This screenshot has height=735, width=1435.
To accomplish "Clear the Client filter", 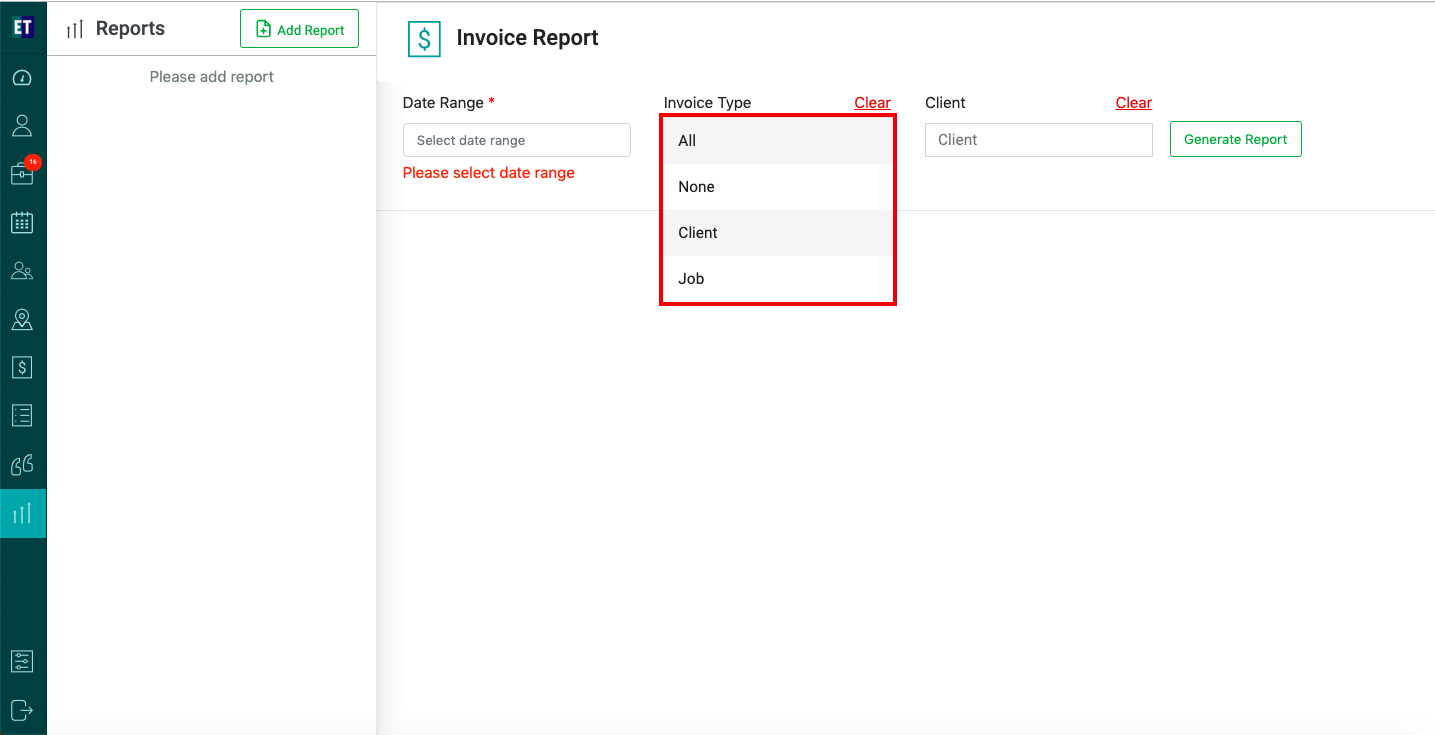I will [1134, 103].
